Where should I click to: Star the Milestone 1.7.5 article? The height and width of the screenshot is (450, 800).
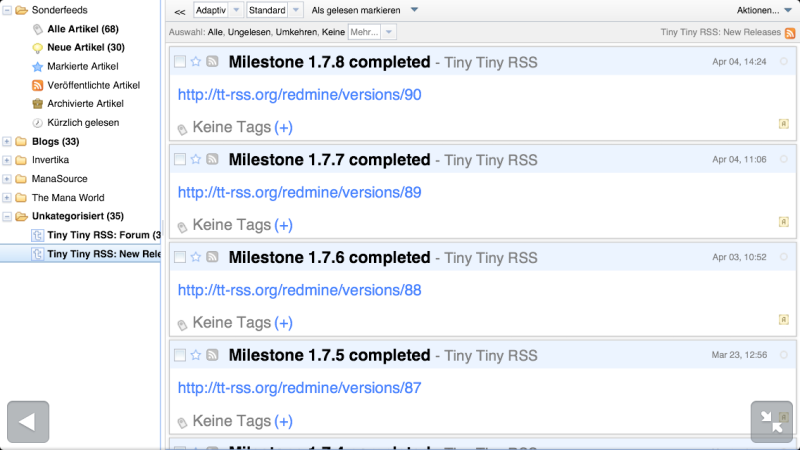tap(196, 356)
